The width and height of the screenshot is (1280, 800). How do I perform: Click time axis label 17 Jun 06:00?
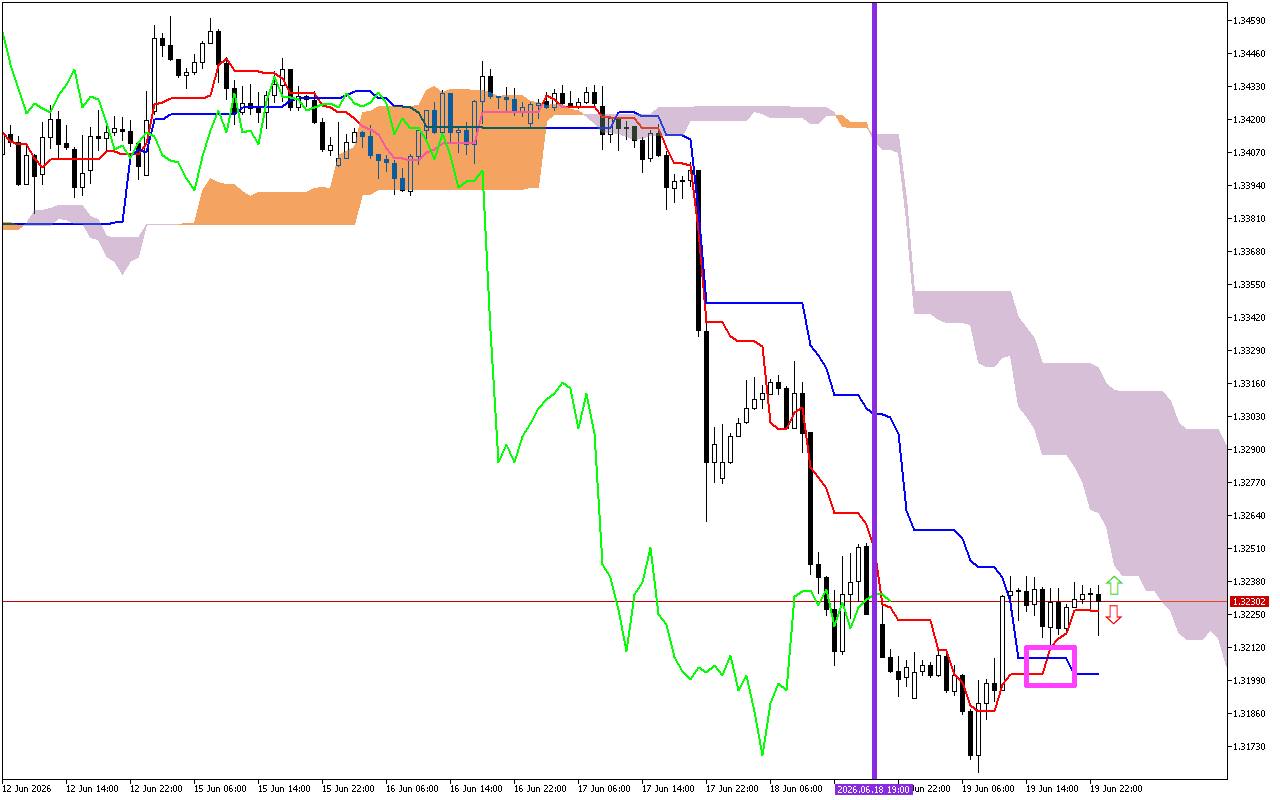[603, 789]
